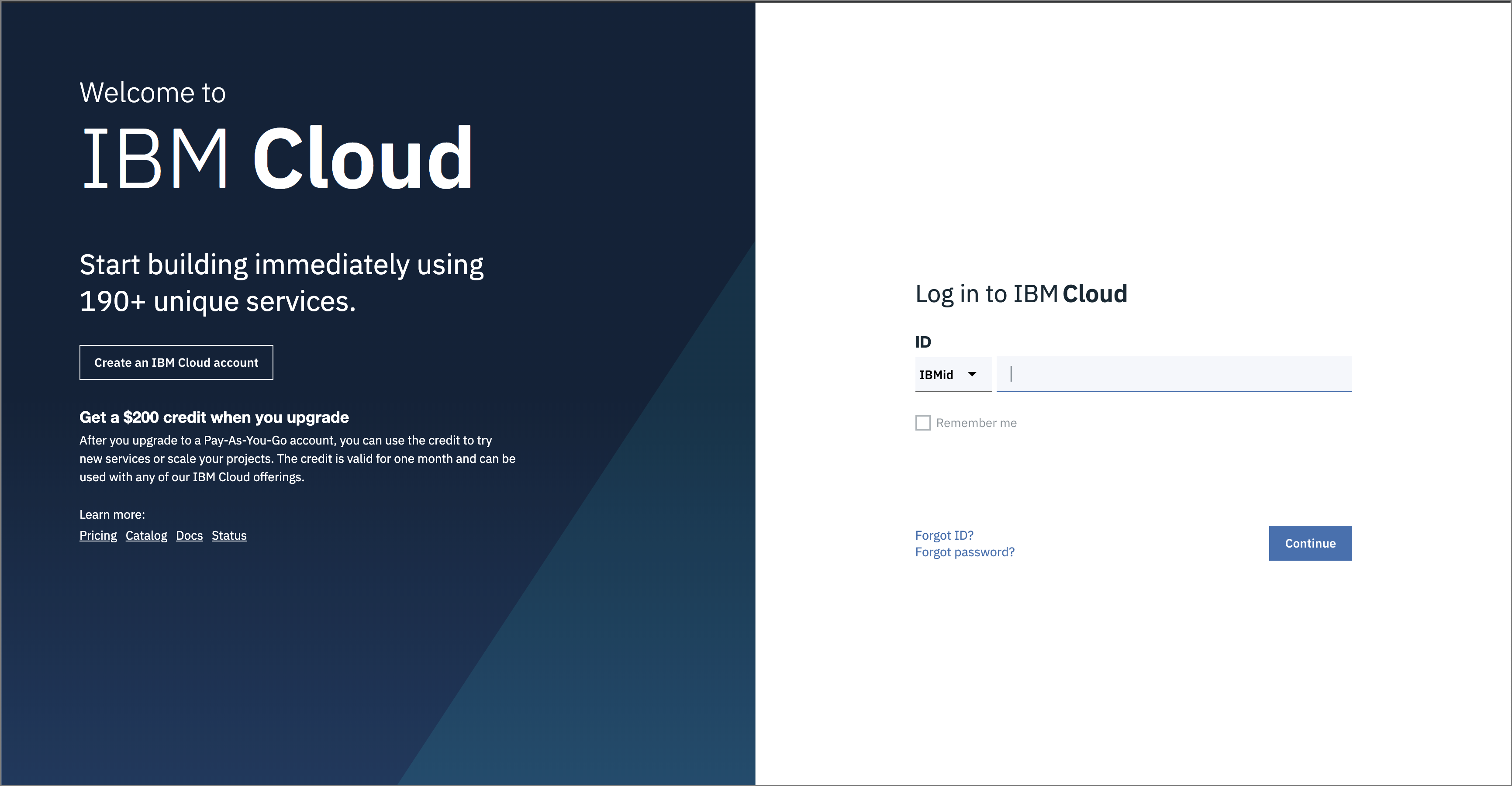Open the IBMid account type dropdown

tap(953, 374)
